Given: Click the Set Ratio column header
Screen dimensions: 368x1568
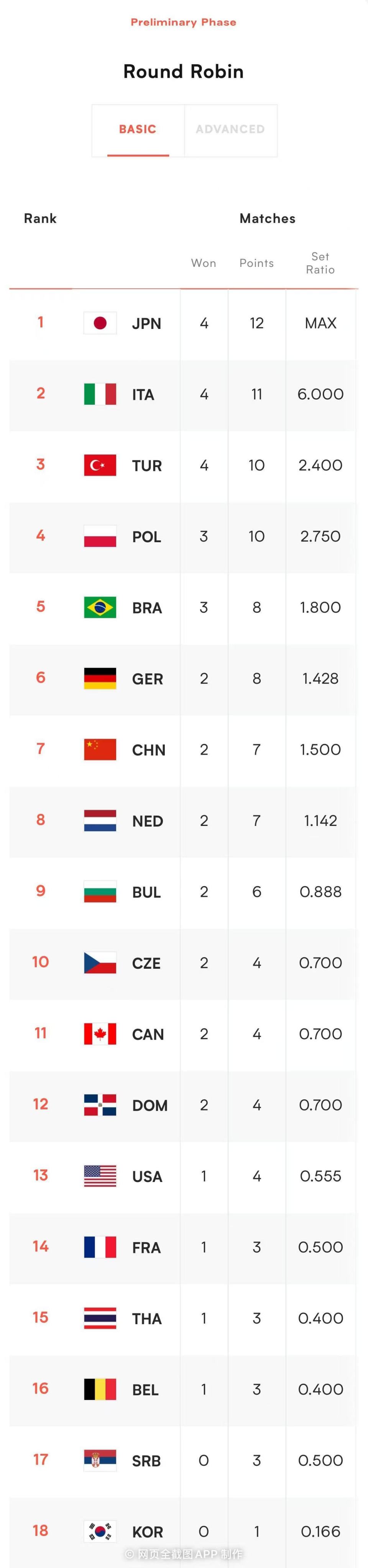Looking at the screenshot, I should [x=320, y=263].
